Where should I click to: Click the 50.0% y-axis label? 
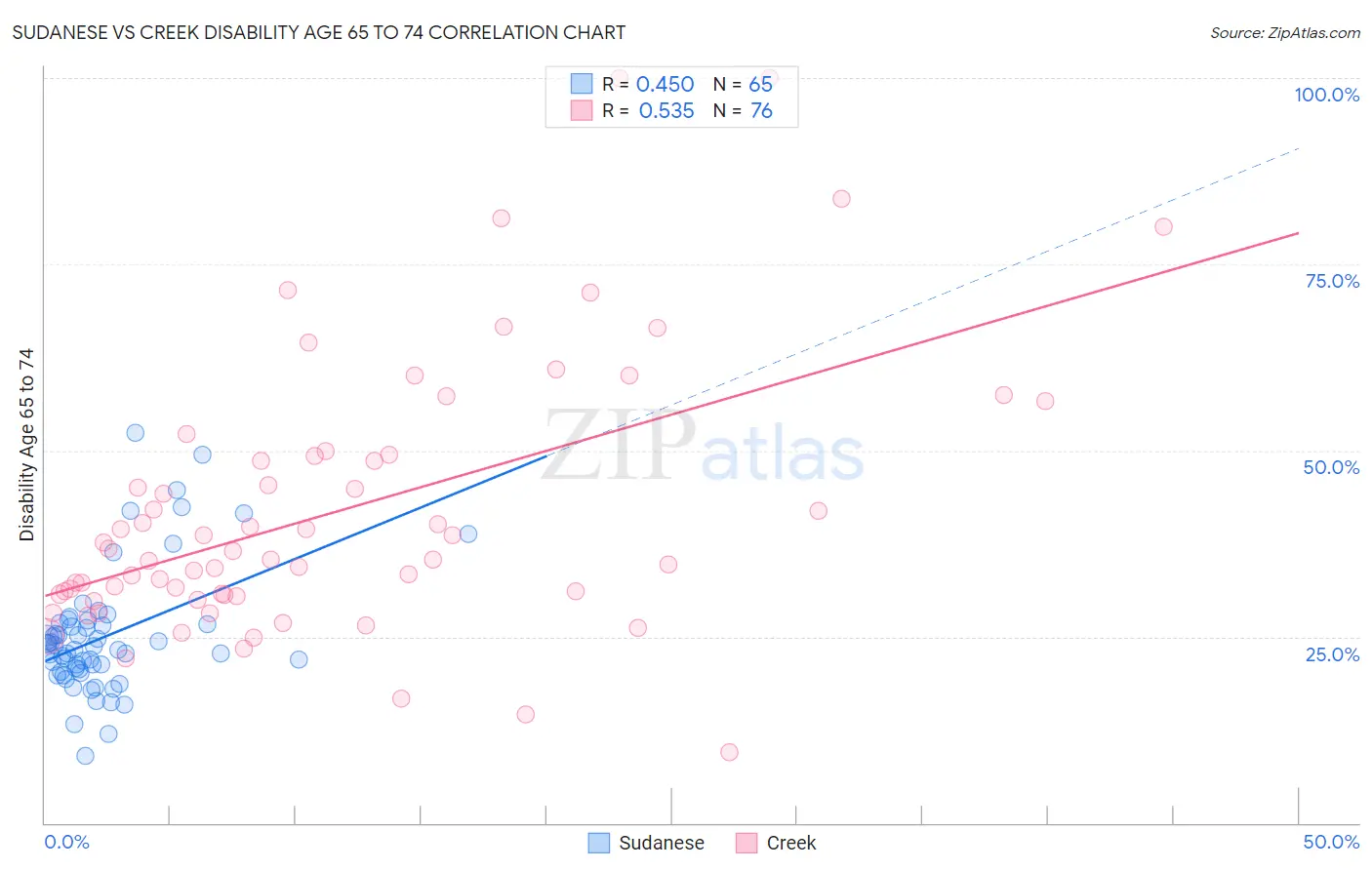1331,467
